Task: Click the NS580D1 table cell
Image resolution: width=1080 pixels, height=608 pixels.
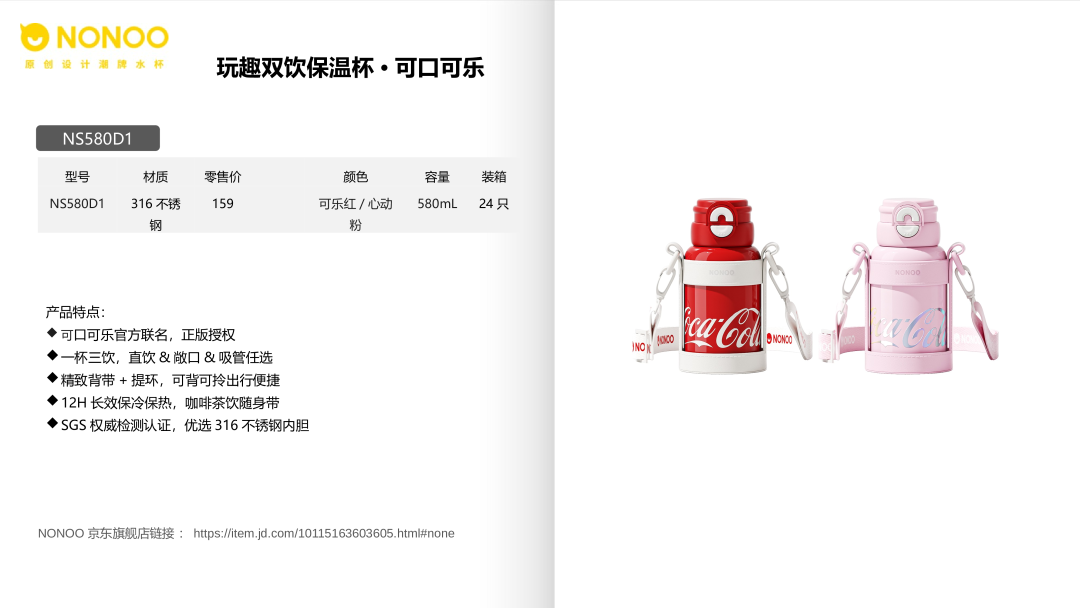Action: coord(77,204)
